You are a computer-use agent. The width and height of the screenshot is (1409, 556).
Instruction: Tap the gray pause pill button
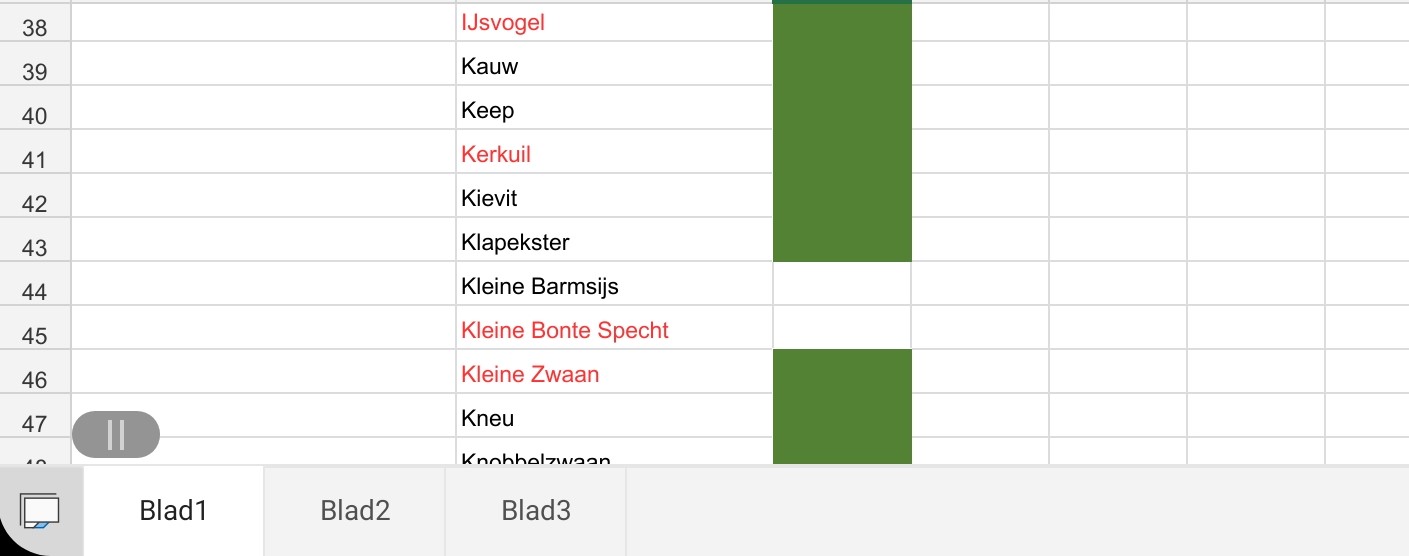tap(116, 434)
